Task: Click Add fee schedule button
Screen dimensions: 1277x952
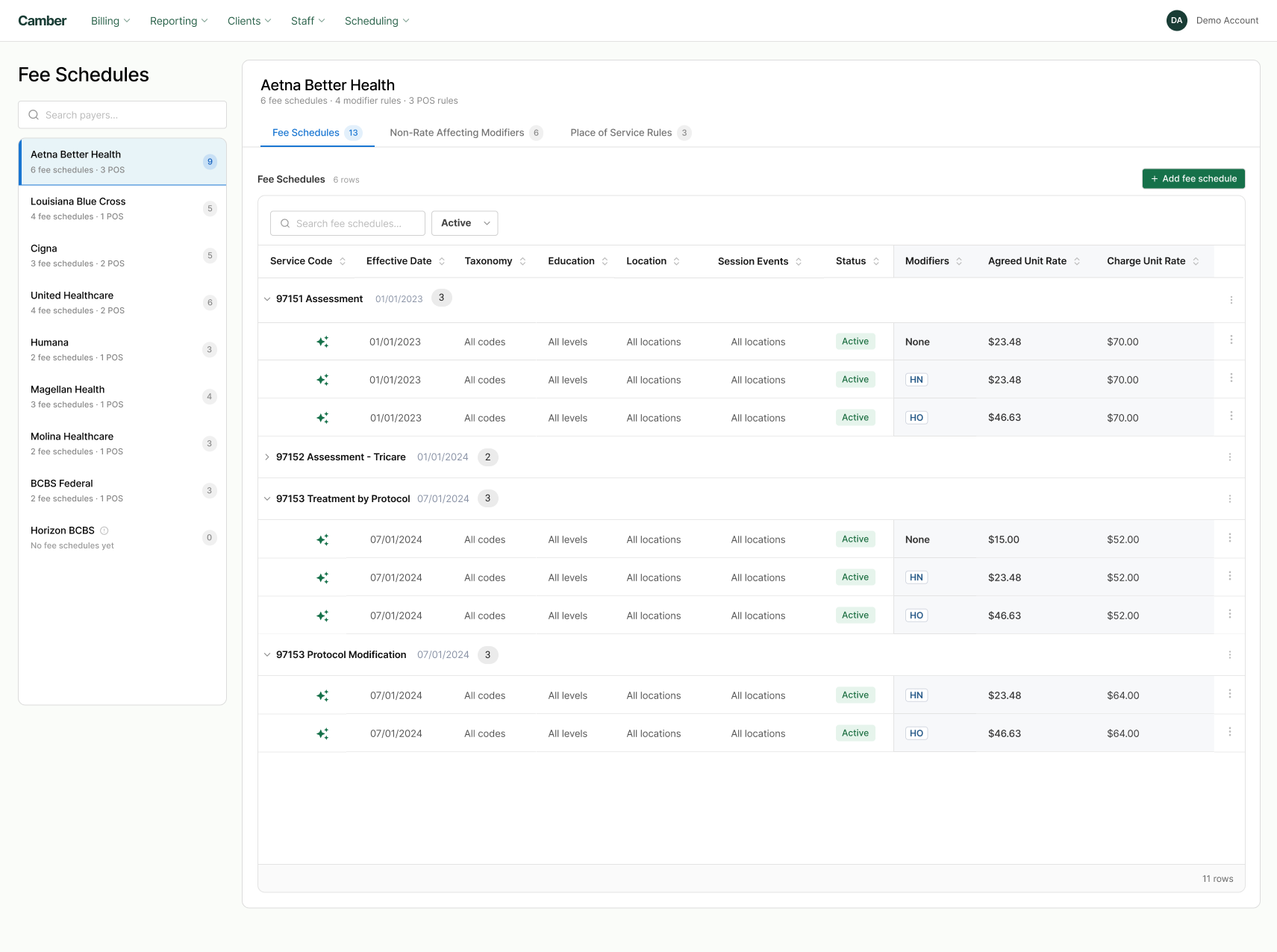Action: [1193, 179]
